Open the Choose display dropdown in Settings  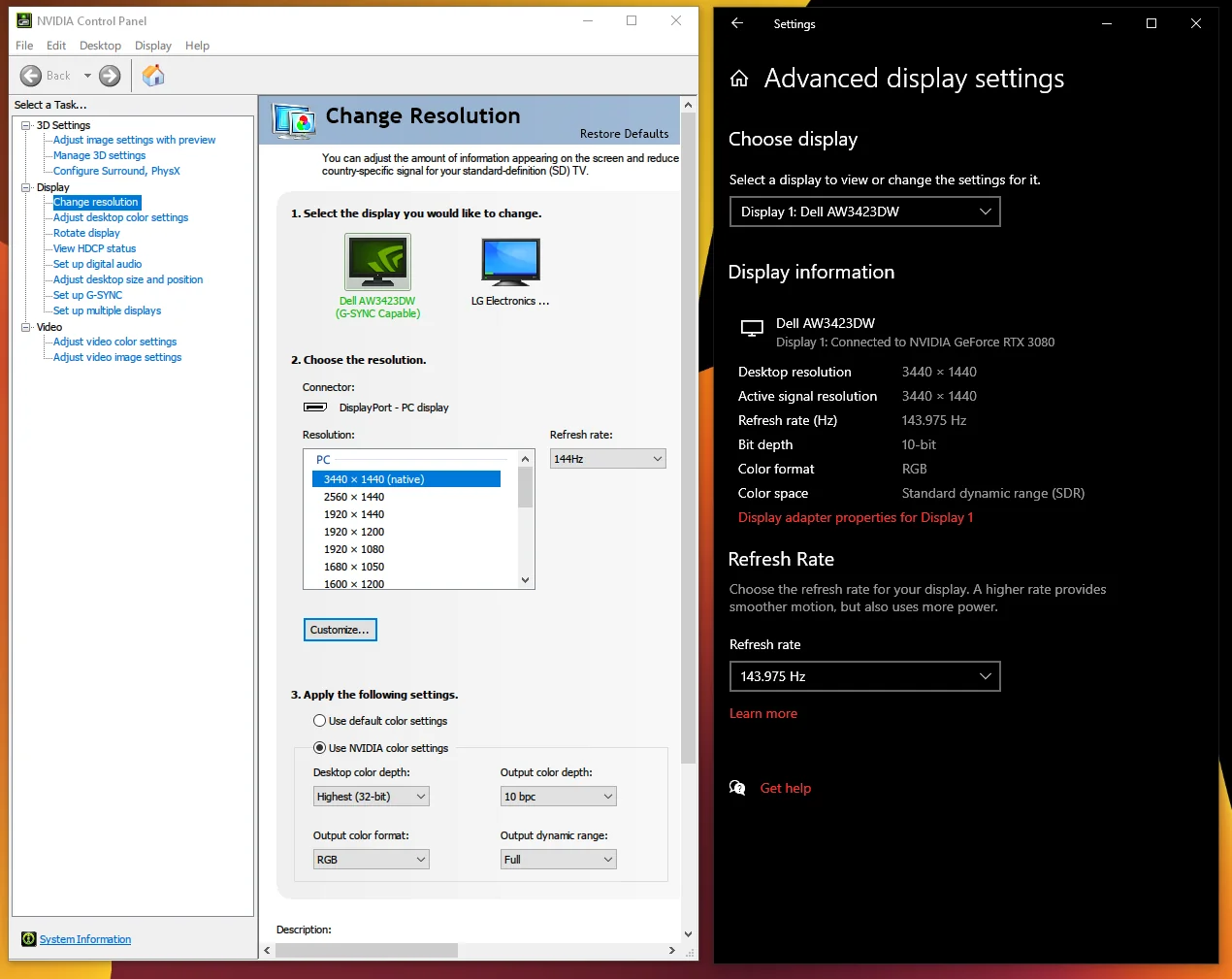pos(864,212)
